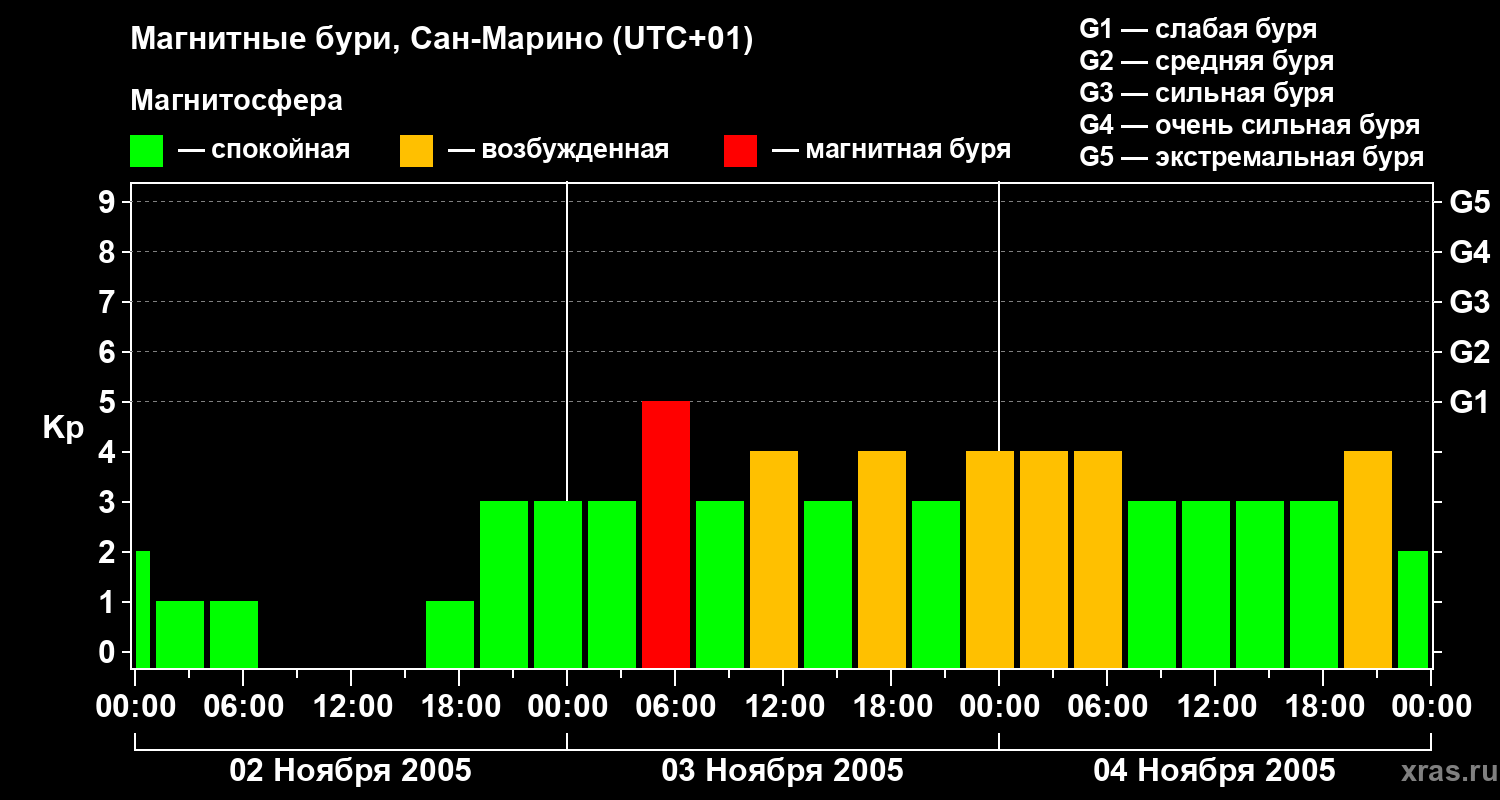Viewport: 1500px width, 800px height.
Task: Click the «9» value on the Kp axis
Action: [x=109, y=202]
